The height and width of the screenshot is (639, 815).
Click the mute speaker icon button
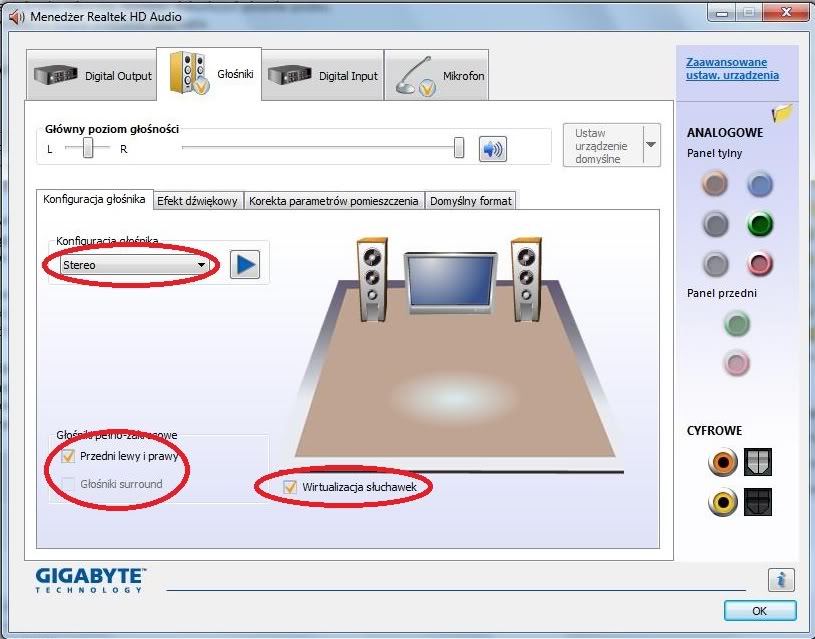coord(492,149)
